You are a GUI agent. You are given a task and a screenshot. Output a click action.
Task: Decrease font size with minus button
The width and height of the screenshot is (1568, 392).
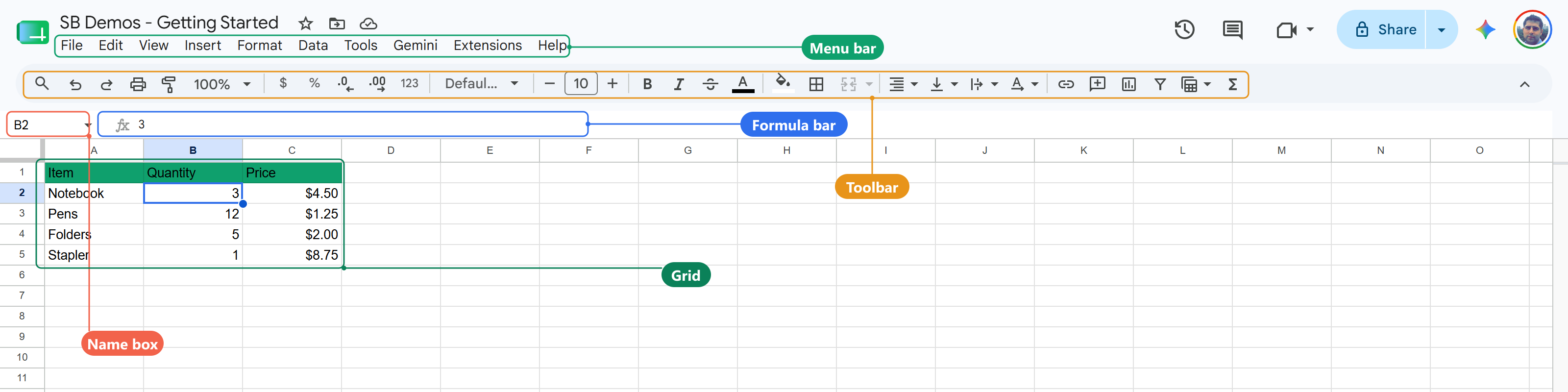(550, 83)
